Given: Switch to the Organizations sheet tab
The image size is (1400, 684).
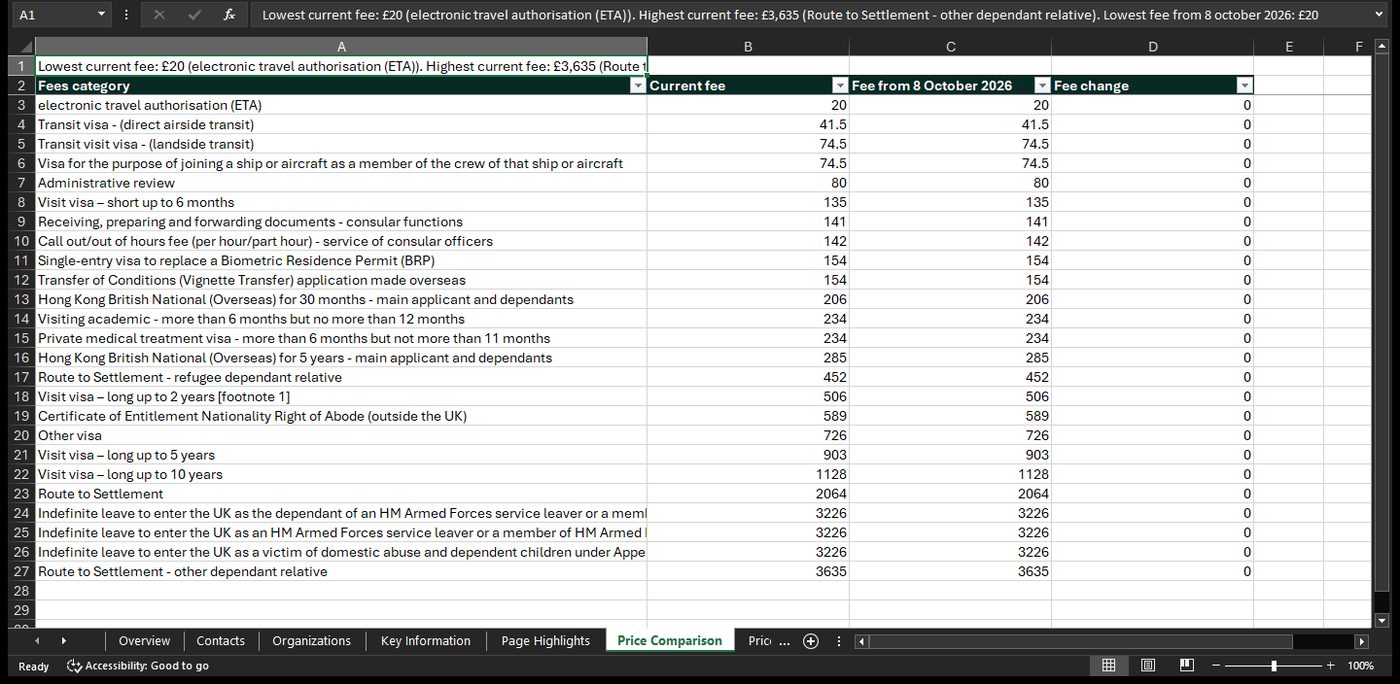Looking at the screenshot, I should click(x=311, y=641).
